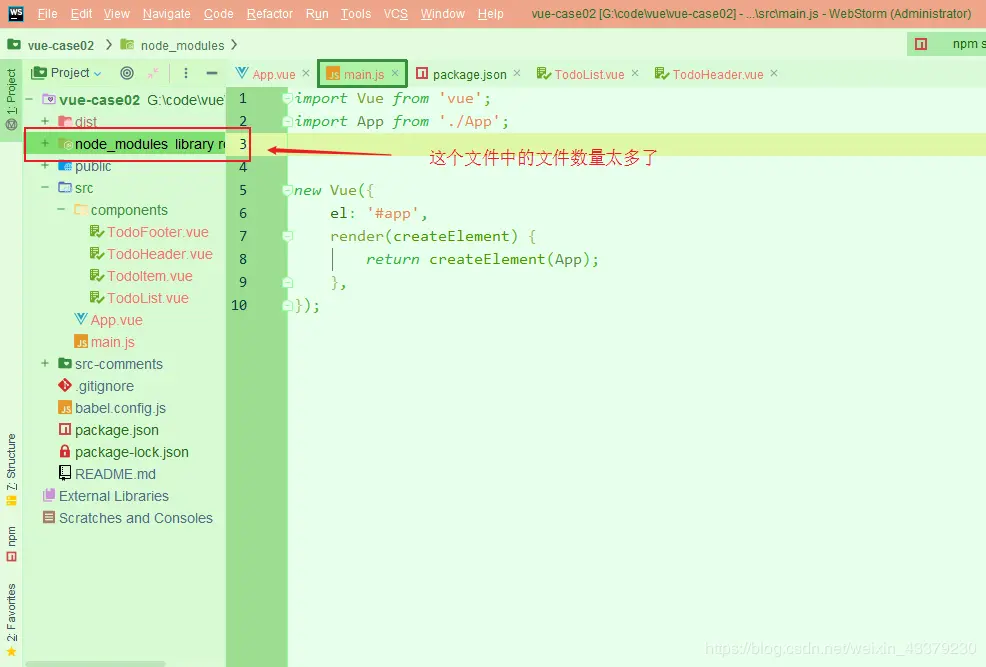The width and height of the screenshot is (986, 667).
Task: Click the vue-case02 folder icon in breadcrumb
Action: pyautogui.click(x=14, y=45)
